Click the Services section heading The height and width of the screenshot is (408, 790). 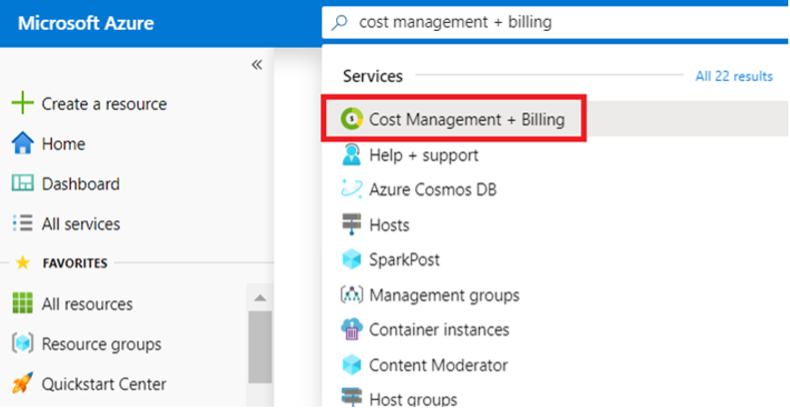coord(373,77)
